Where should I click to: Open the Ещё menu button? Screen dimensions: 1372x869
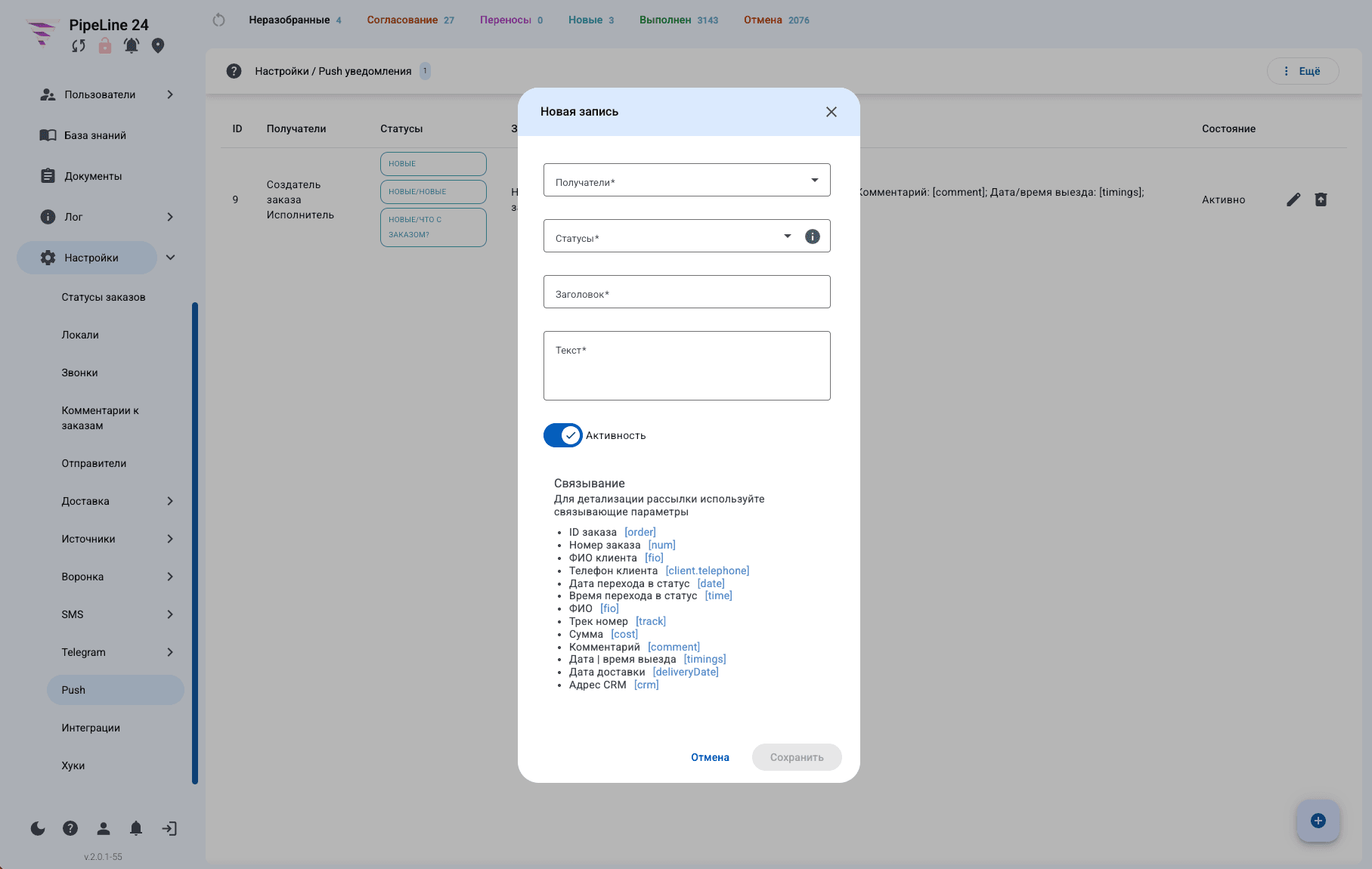1303,71
